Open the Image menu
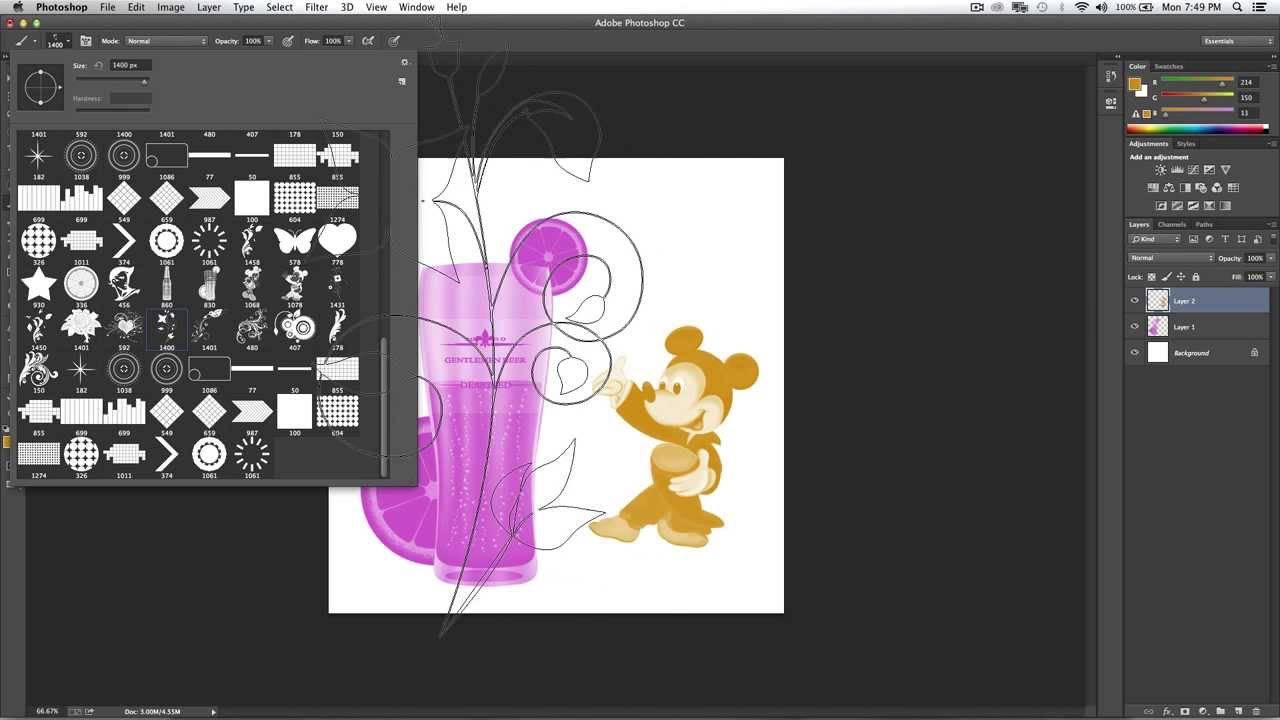 tap(170, 7)
